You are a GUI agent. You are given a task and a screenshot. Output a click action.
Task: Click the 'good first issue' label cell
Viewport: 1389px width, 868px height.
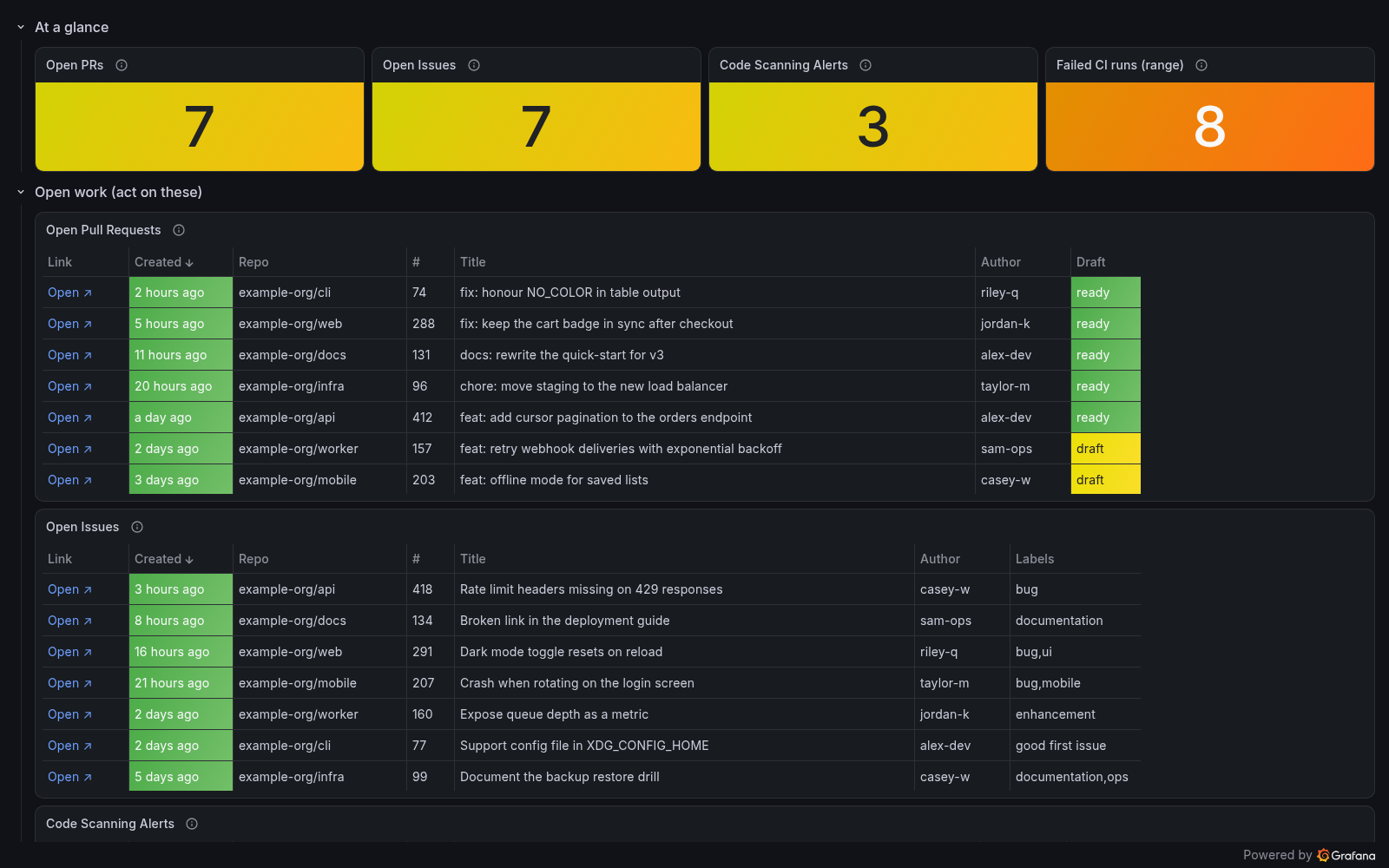[1076, 746]
